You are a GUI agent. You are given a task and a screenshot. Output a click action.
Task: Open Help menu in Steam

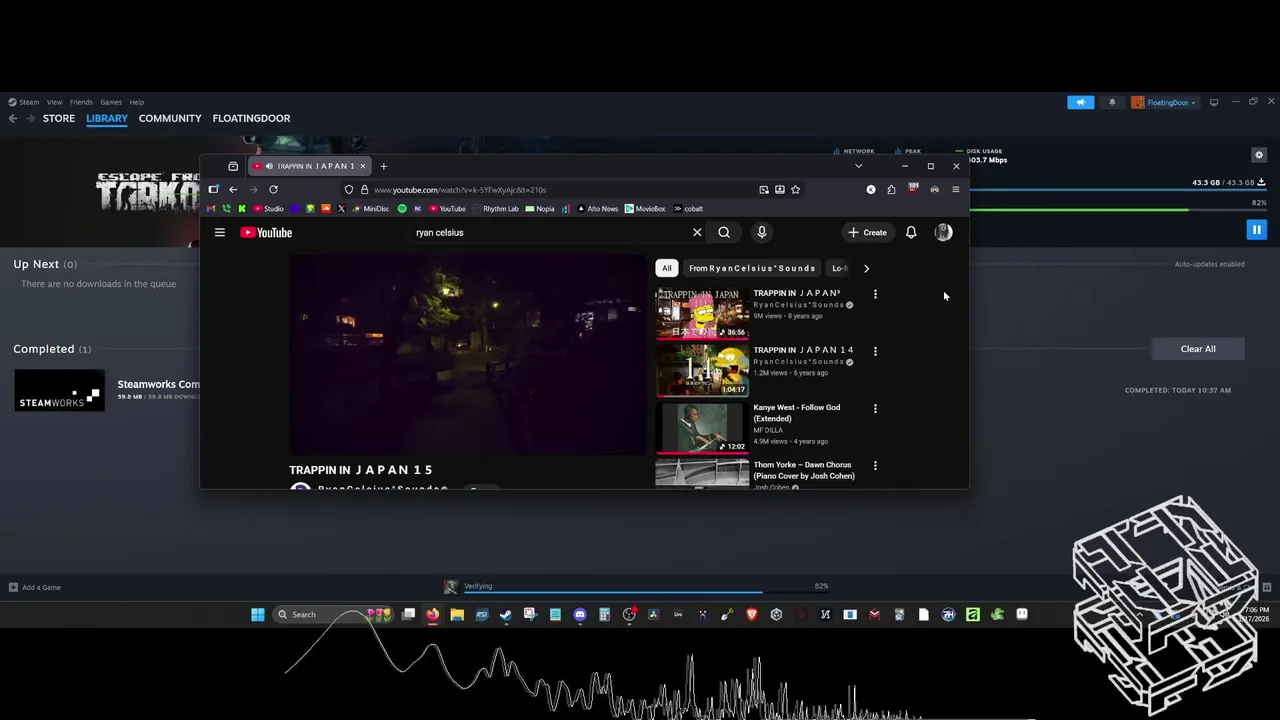[x=137, y=102]
